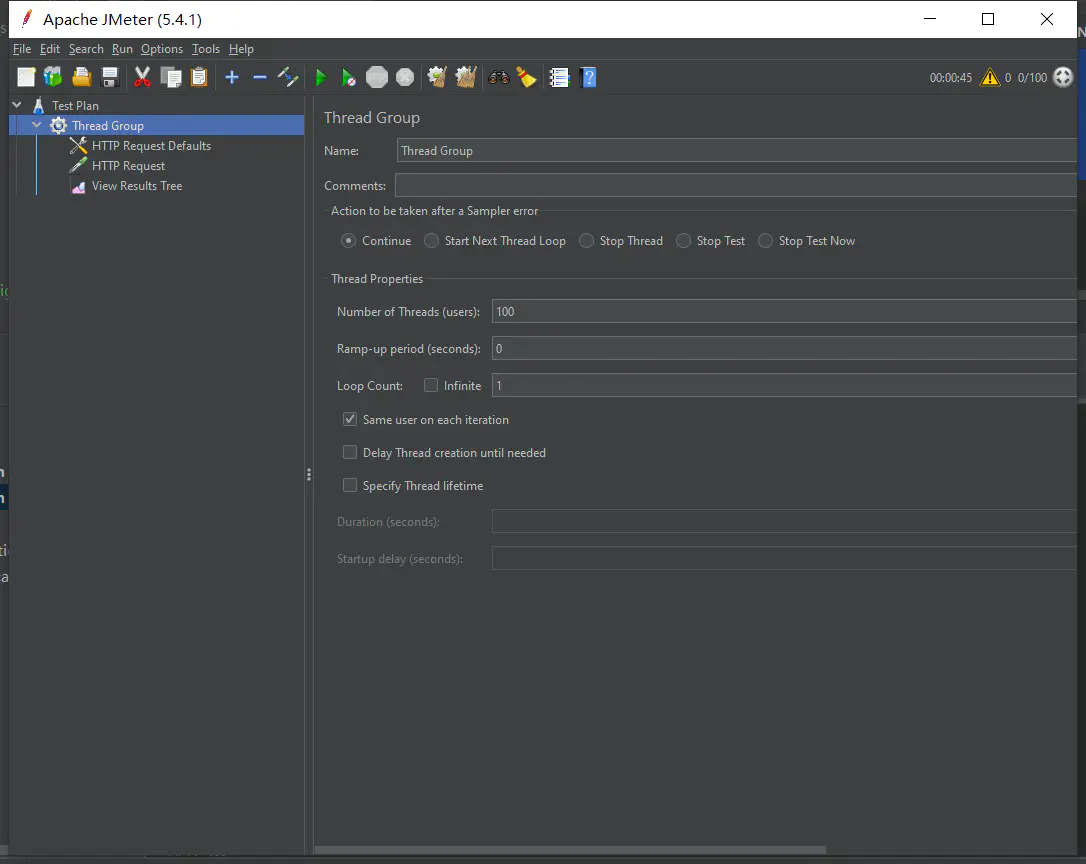The height and width of the screenshot is (864, 1086).
Task: Start the test with no pauses
Action: point(348,78)
